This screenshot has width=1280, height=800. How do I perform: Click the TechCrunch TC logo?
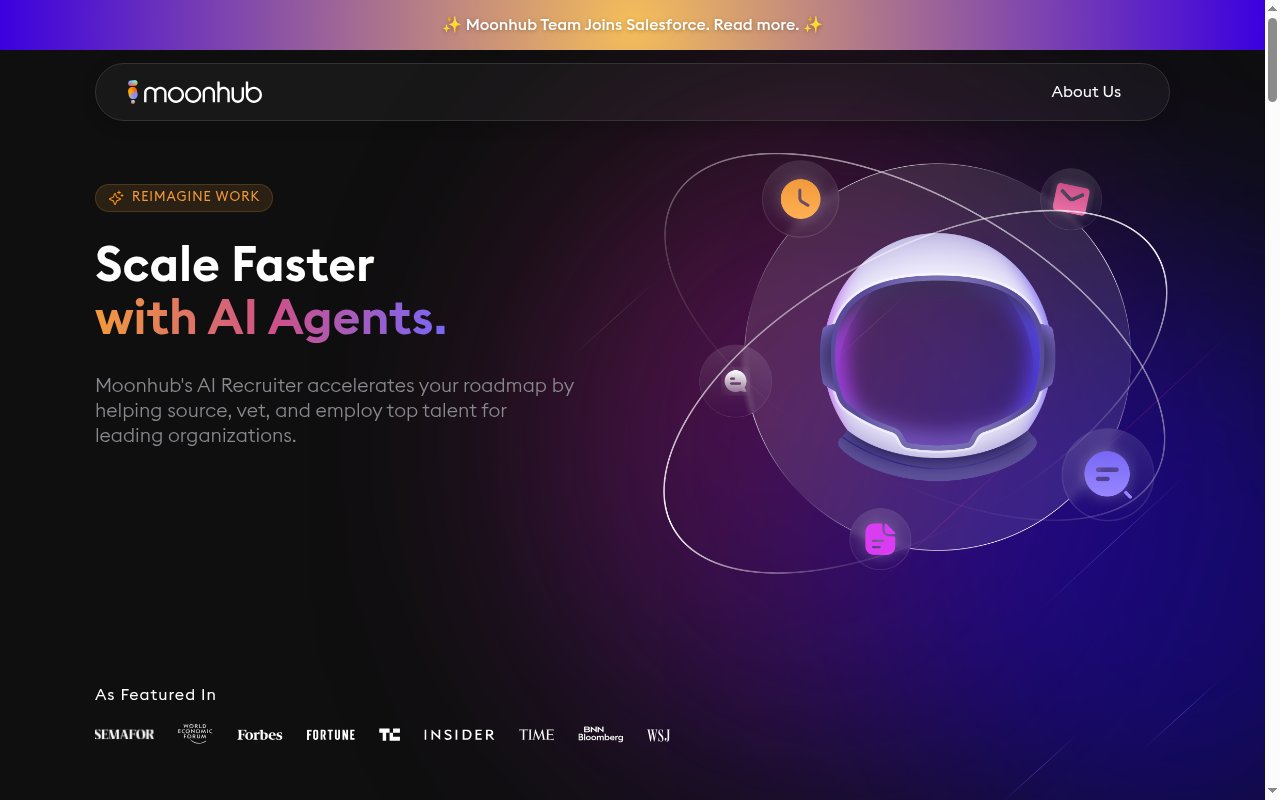tap(390, 735)
